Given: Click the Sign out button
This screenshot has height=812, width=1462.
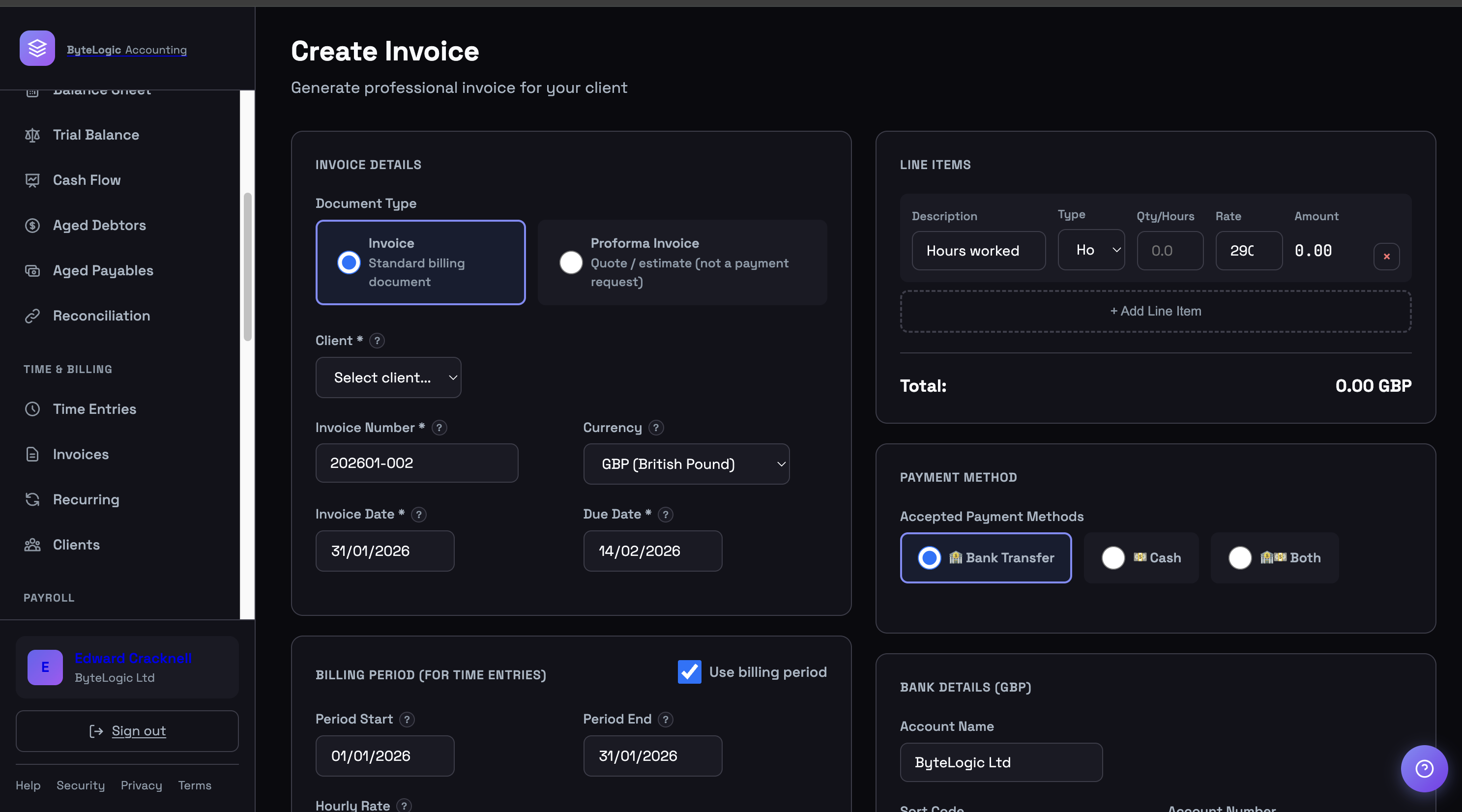Looking at the screenshot, I should pos(127,731).
